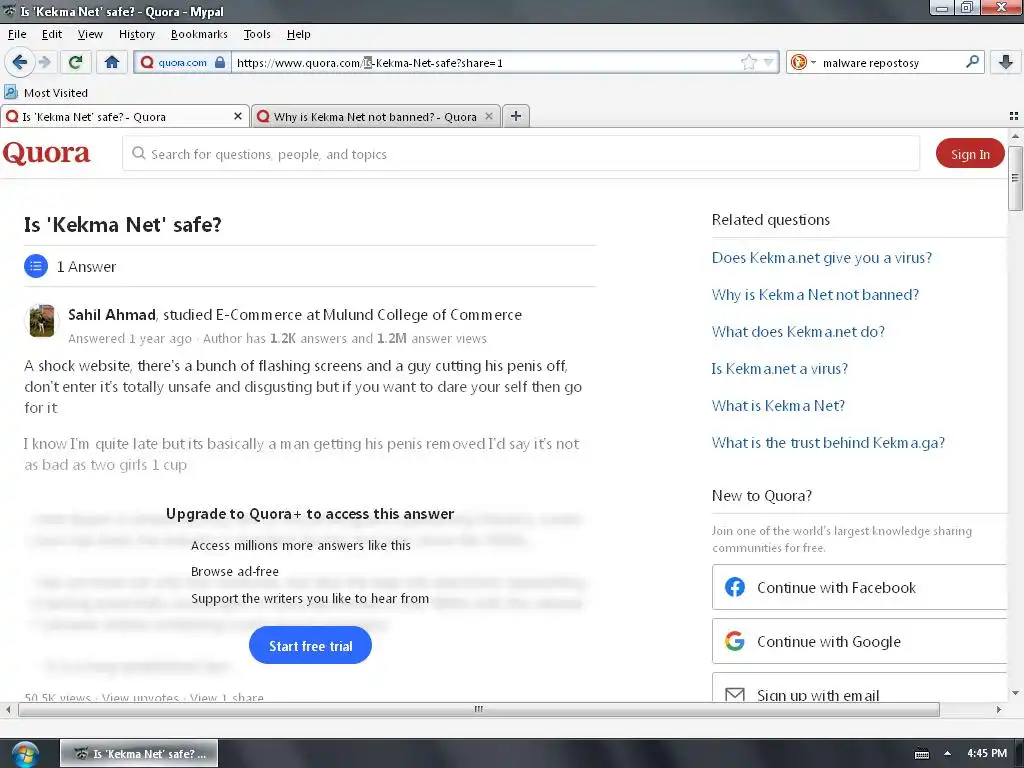Open the tab groups grid icon
The height and width of the screenshot is (768, 1024).
point(1014,116)
